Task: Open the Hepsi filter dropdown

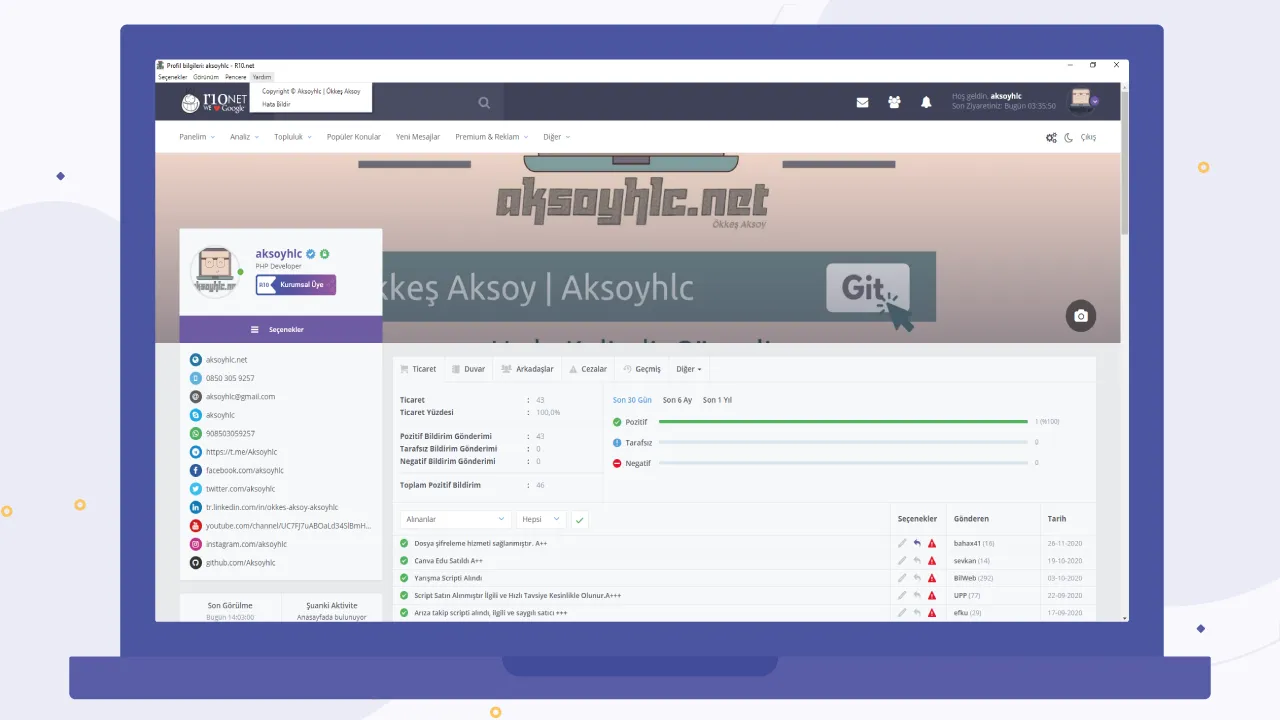Action: click(x=541, y=519)
